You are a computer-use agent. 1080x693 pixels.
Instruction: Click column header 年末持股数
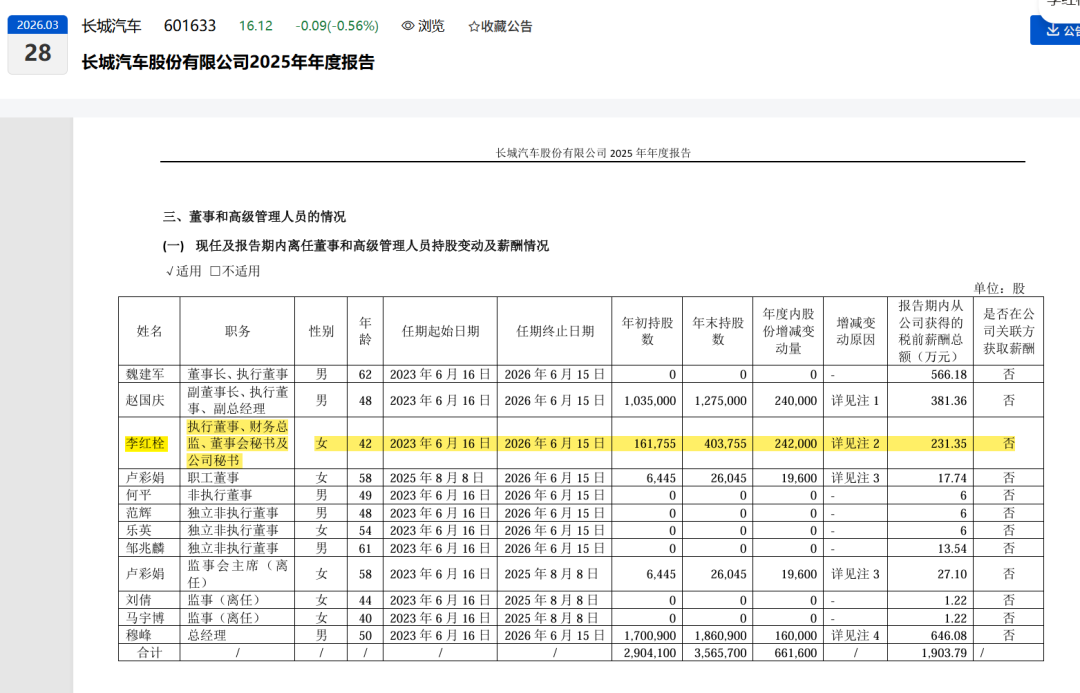(x=718, y=331)
